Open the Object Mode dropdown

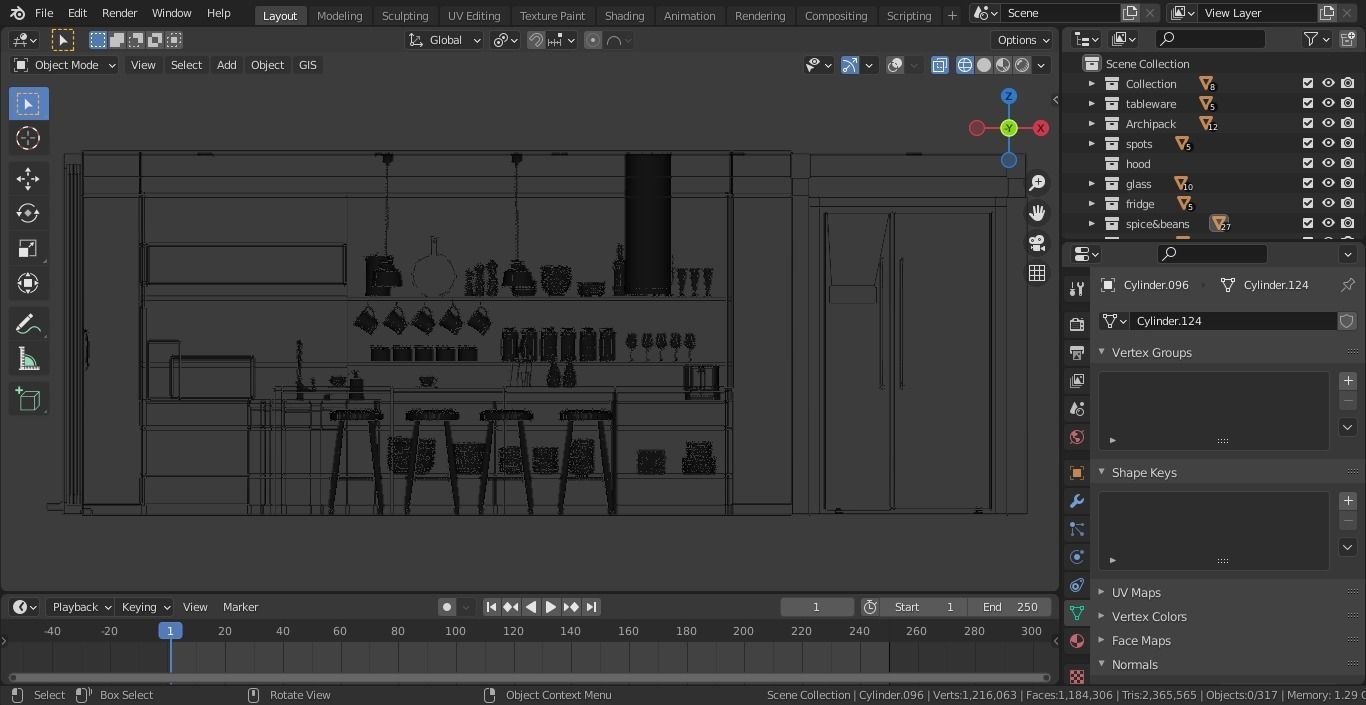tap(64, 65)
